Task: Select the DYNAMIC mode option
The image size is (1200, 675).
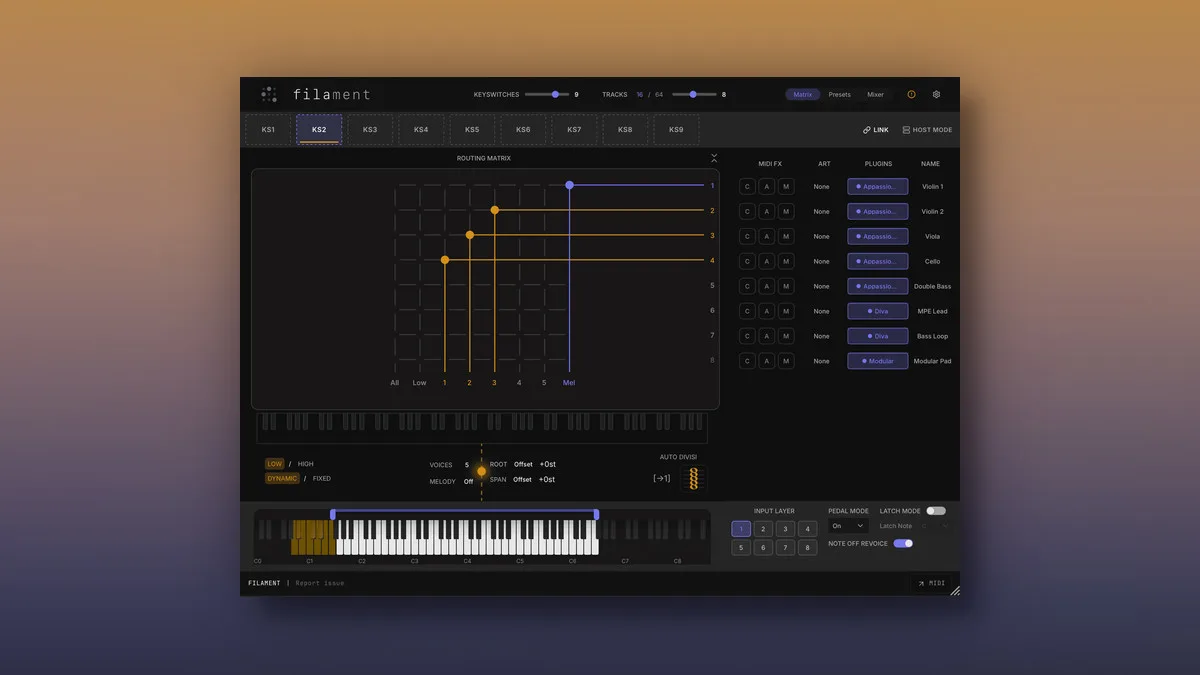Action: pyautogui.click(x=282, y=478)
